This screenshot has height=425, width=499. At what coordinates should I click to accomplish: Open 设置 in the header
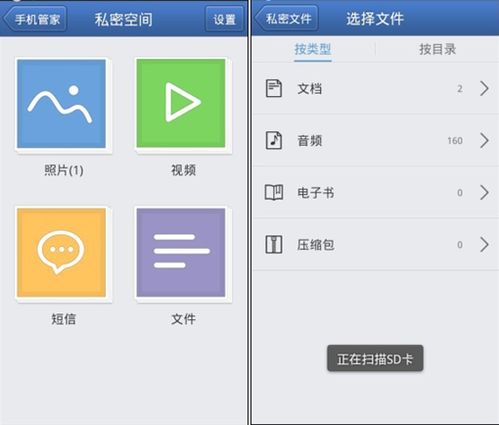[x=224, y=19]
